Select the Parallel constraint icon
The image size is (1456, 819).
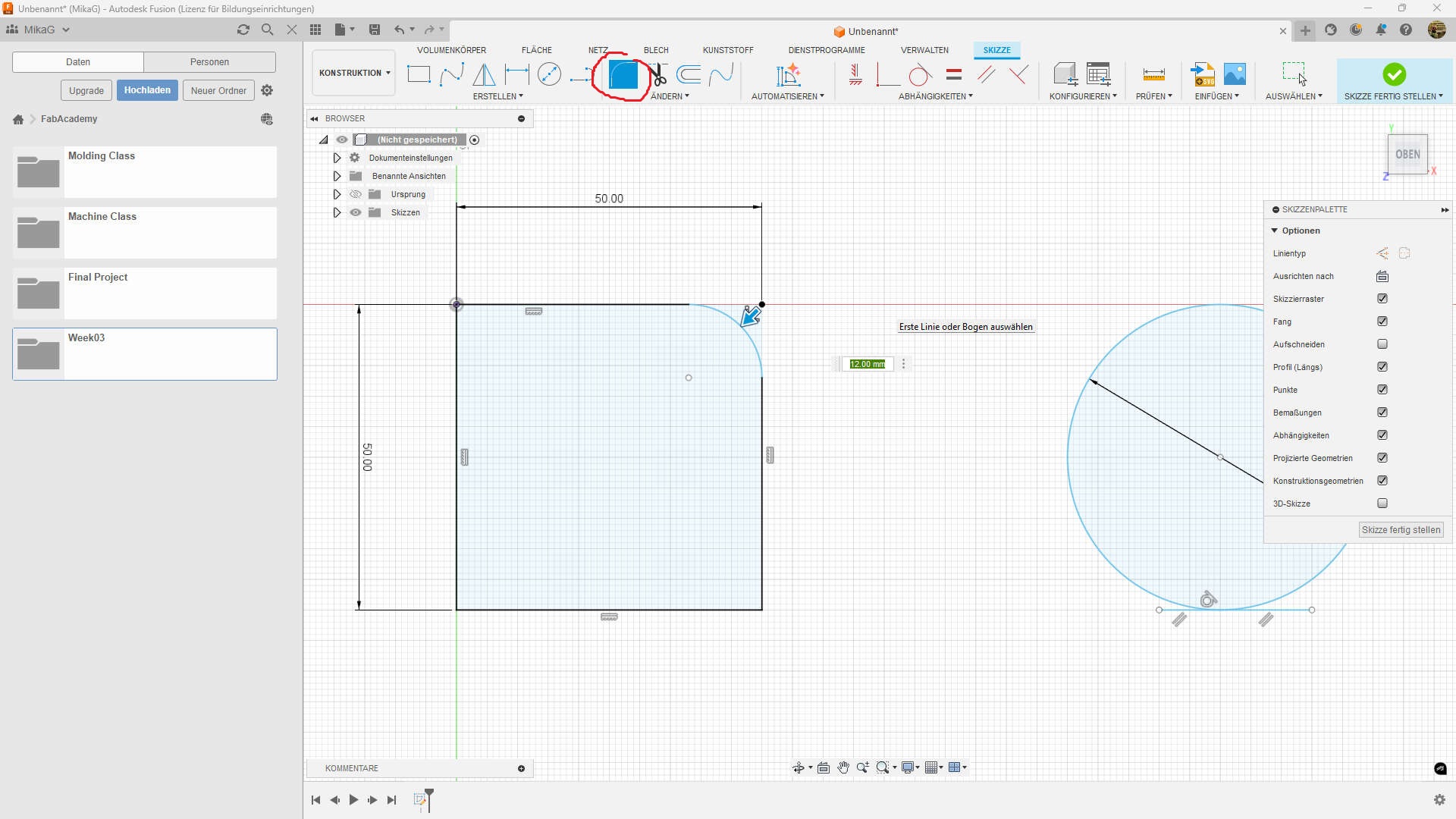[x=986, y=74]
